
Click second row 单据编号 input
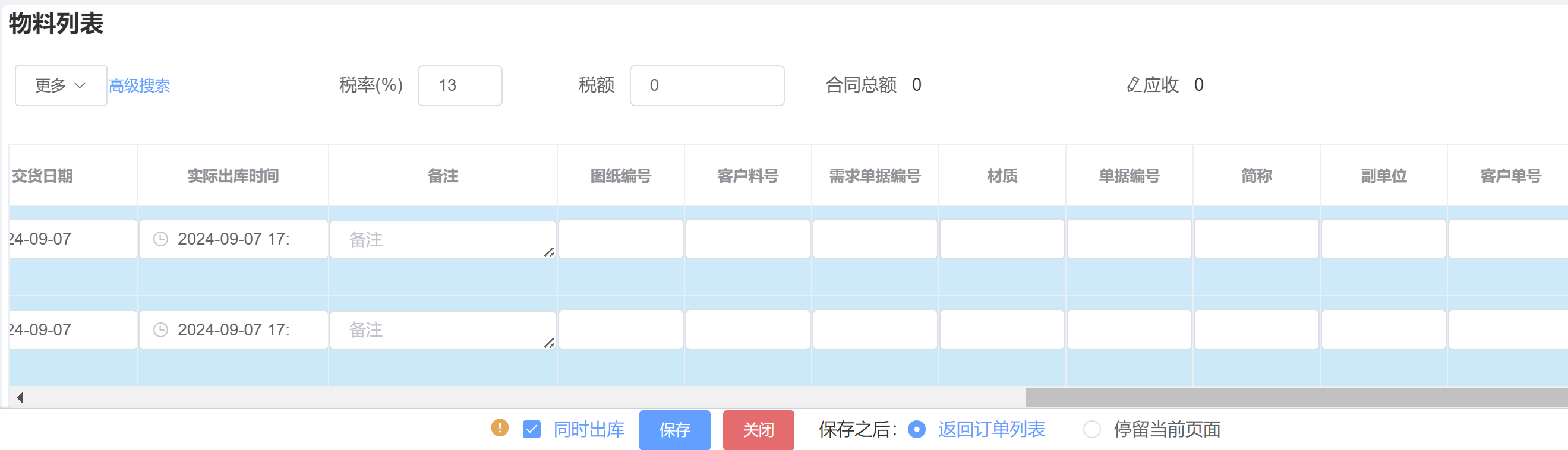click(x=1130, y=329)
